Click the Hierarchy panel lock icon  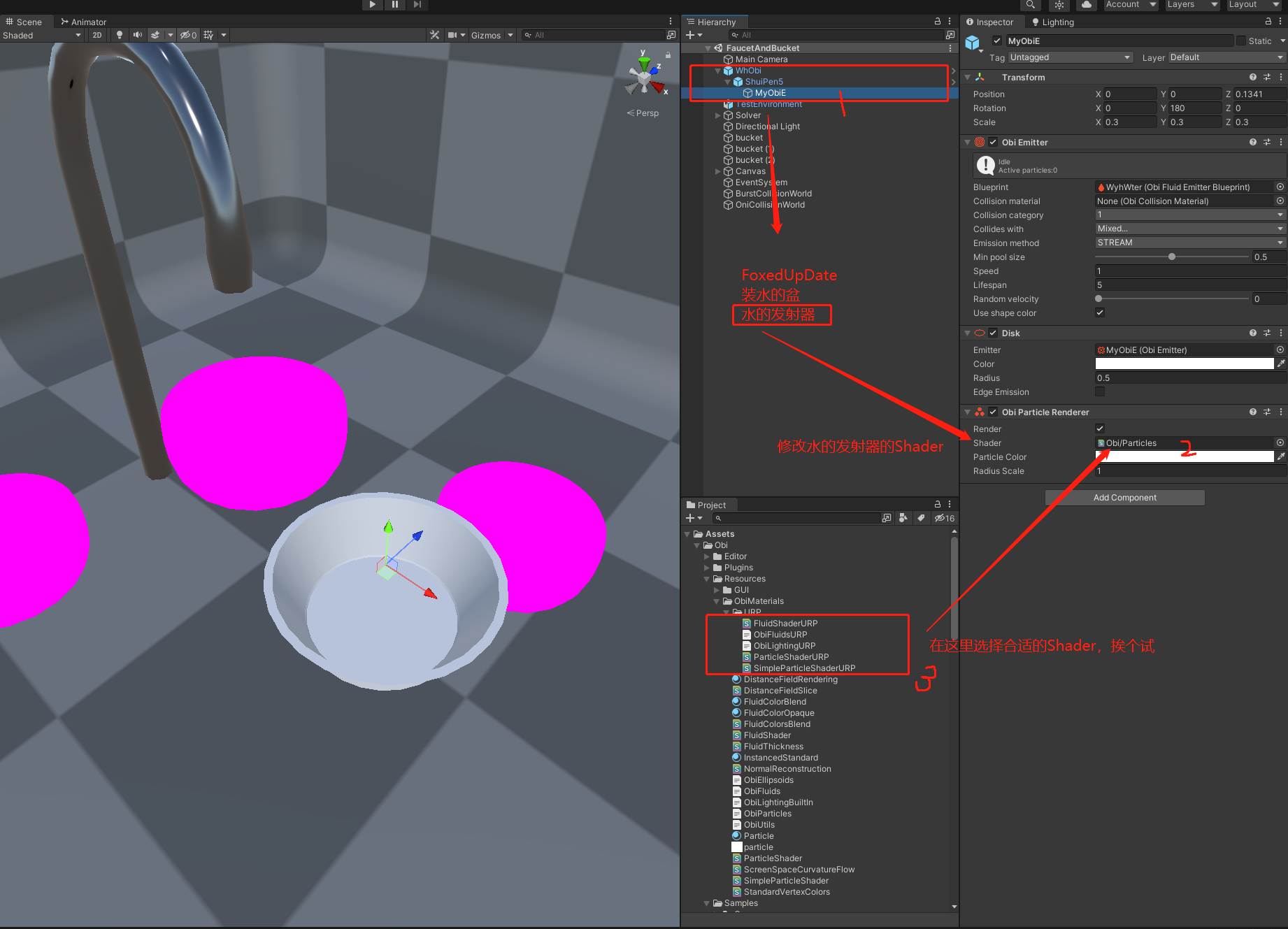[938, 22]
